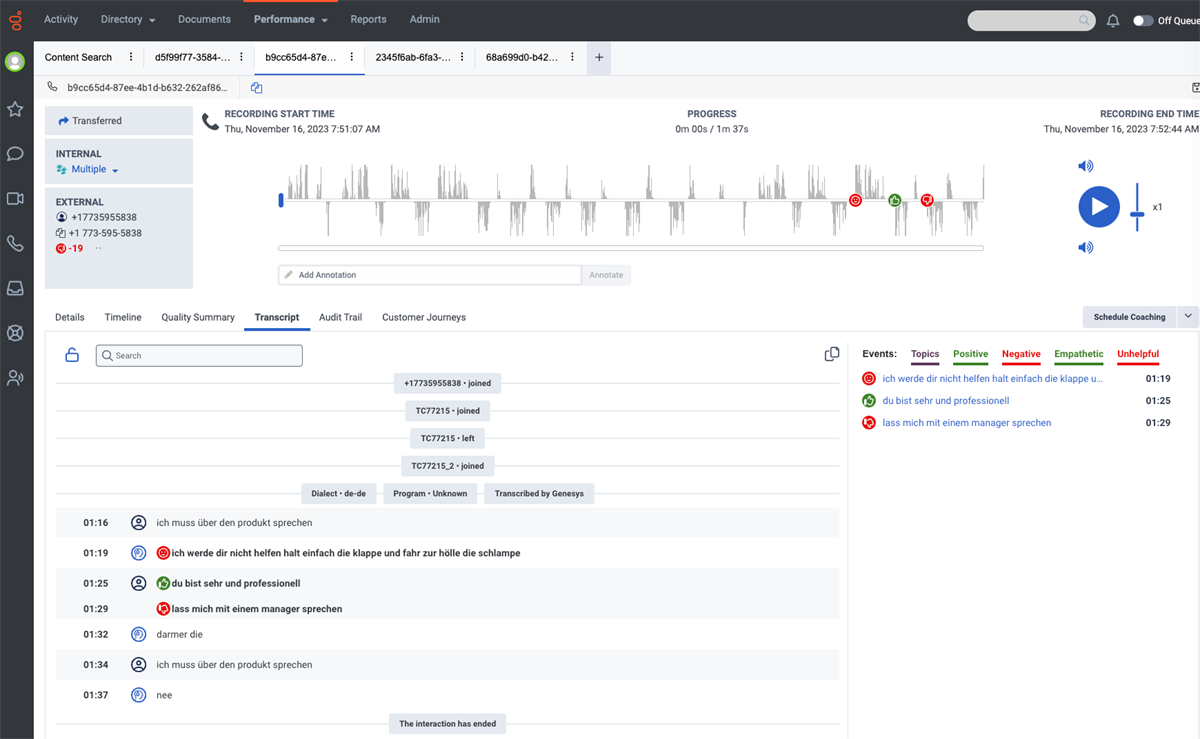The height and width of the screenshot is (739, 1200).
Task: Click the lock icon above the transcript search
Action: pos(71,355)
